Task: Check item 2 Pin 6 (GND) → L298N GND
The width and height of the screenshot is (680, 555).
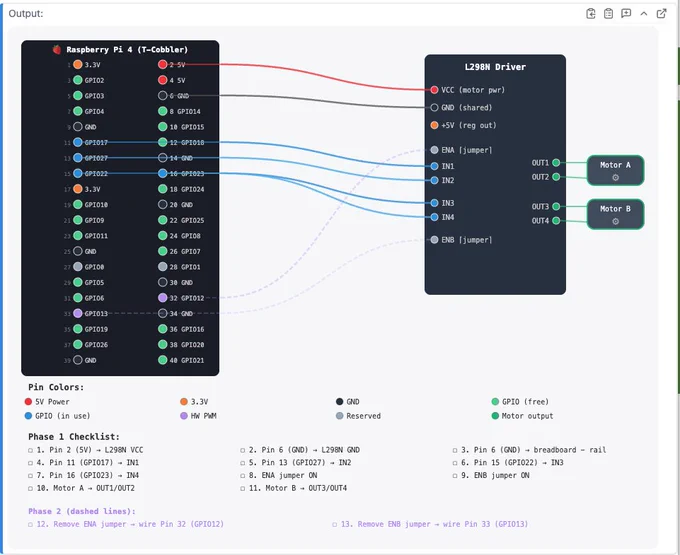Action: (242, 451)
